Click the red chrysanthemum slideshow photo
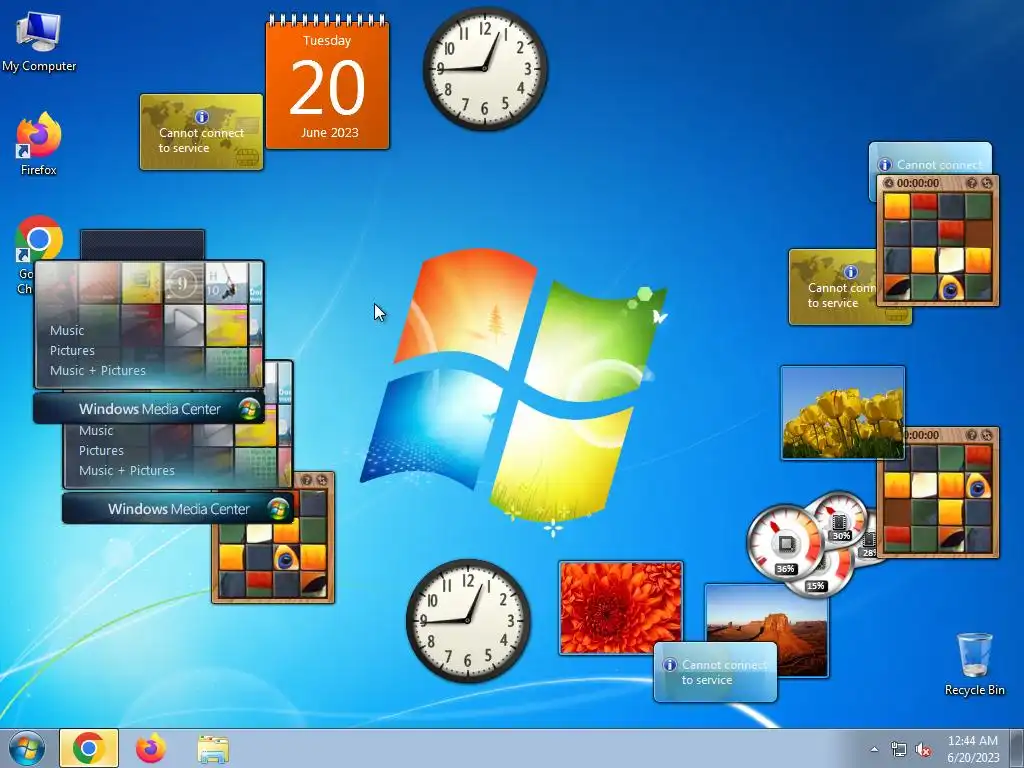Image resolution: width=1024 pixels, height=768 pixels. click(x=620, y=607)
